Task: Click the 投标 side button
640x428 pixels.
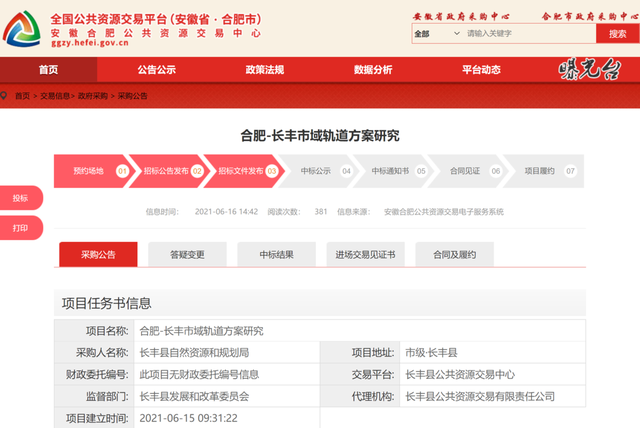Action: click(21, 199)
